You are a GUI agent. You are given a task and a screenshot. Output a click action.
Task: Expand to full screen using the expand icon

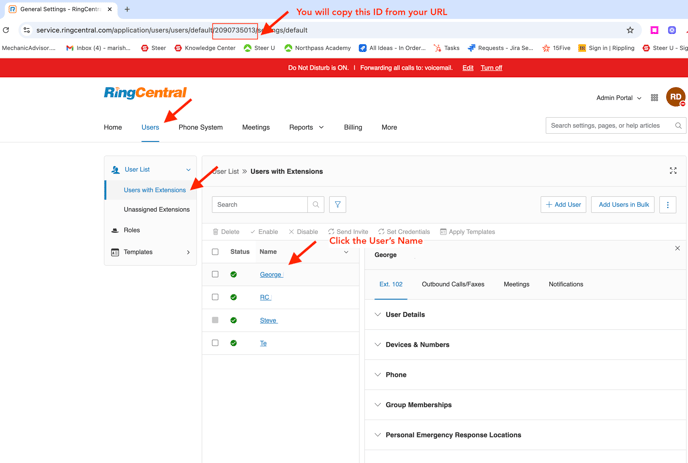(673, 171)
